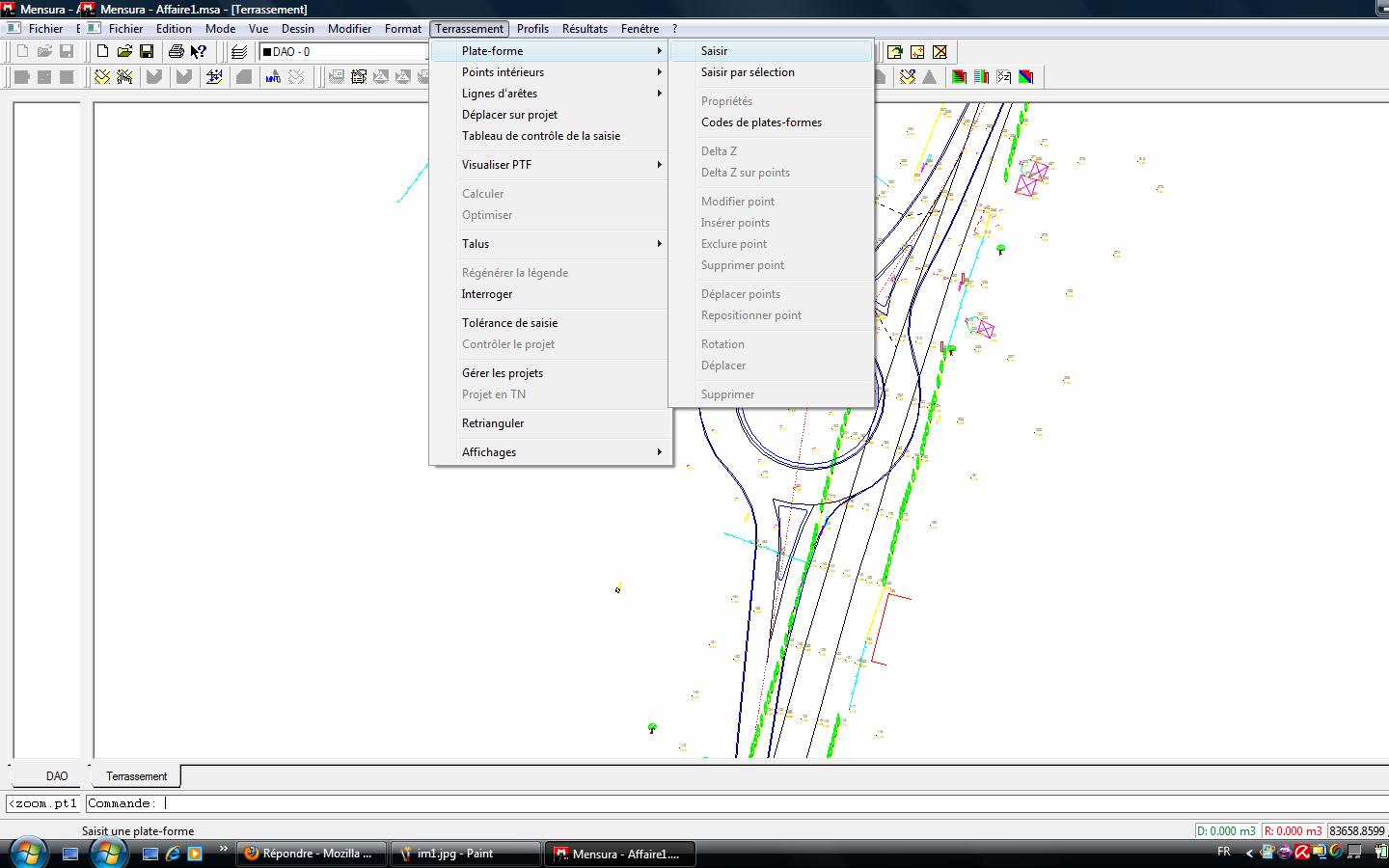Expand the Affichages submenu
The width and height of the screenshot is (1389, 868).
pos(552,452)
